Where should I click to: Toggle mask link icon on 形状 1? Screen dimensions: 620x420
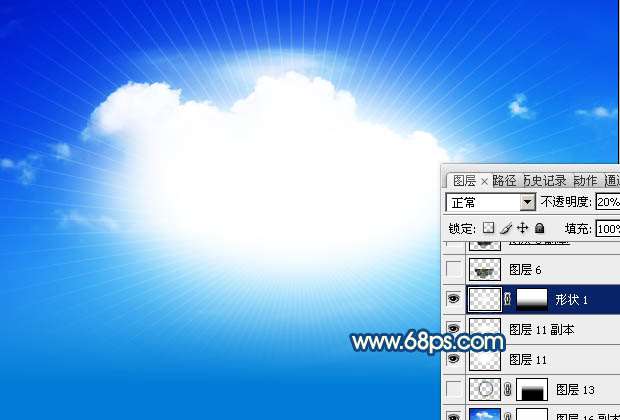point(508,299)
